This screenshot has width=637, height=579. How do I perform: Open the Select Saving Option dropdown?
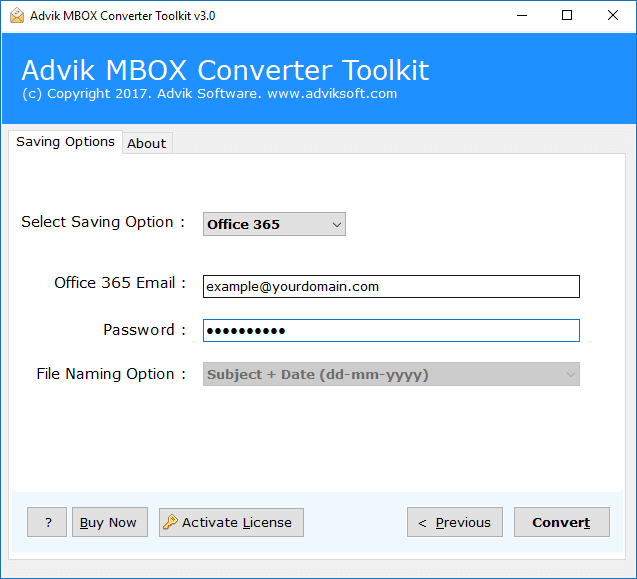point(274,224)
